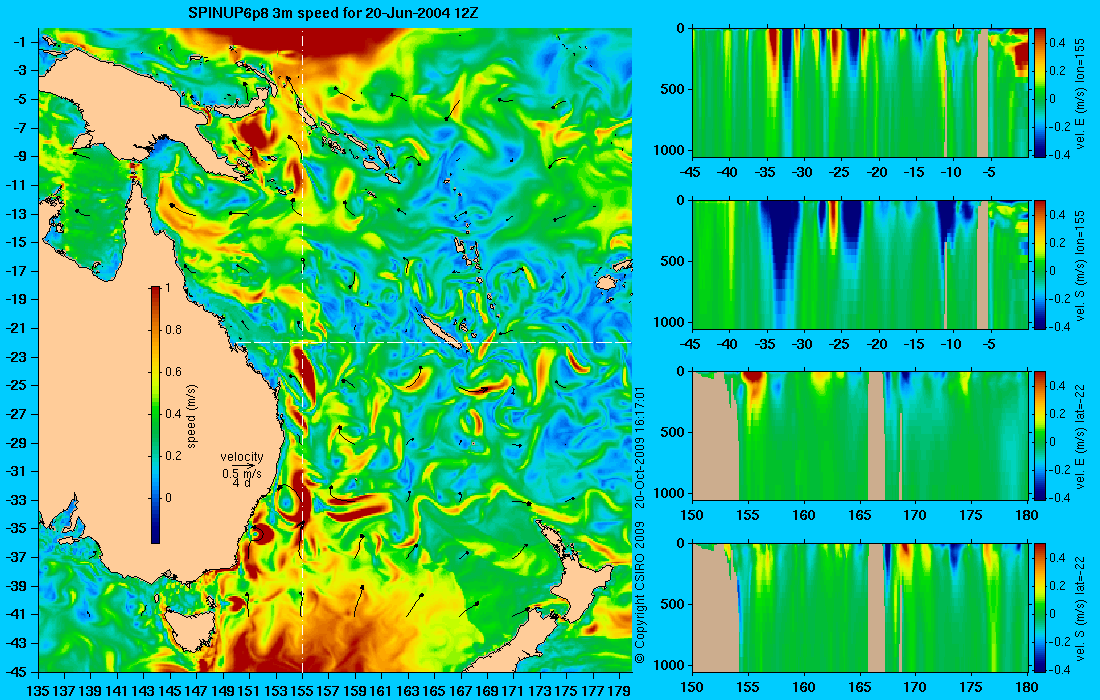The height and width of the screenshot is (700, 1100).
Task: Click the "20-Oct-2009 16:17:01" timestamp text
Action: click(639, 446)
